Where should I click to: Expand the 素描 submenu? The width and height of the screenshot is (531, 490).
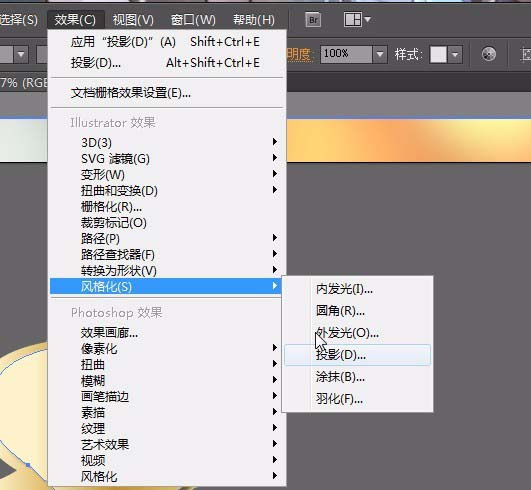[x=166, y=412]
